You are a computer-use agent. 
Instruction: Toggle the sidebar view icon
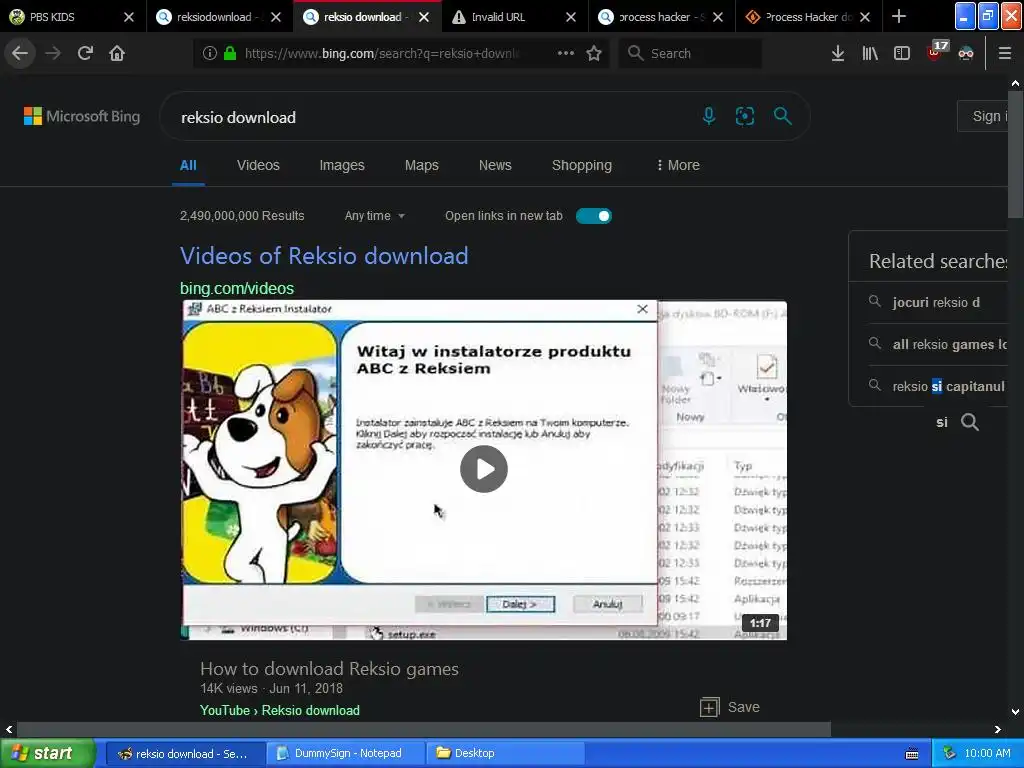[x=902, y=53]
